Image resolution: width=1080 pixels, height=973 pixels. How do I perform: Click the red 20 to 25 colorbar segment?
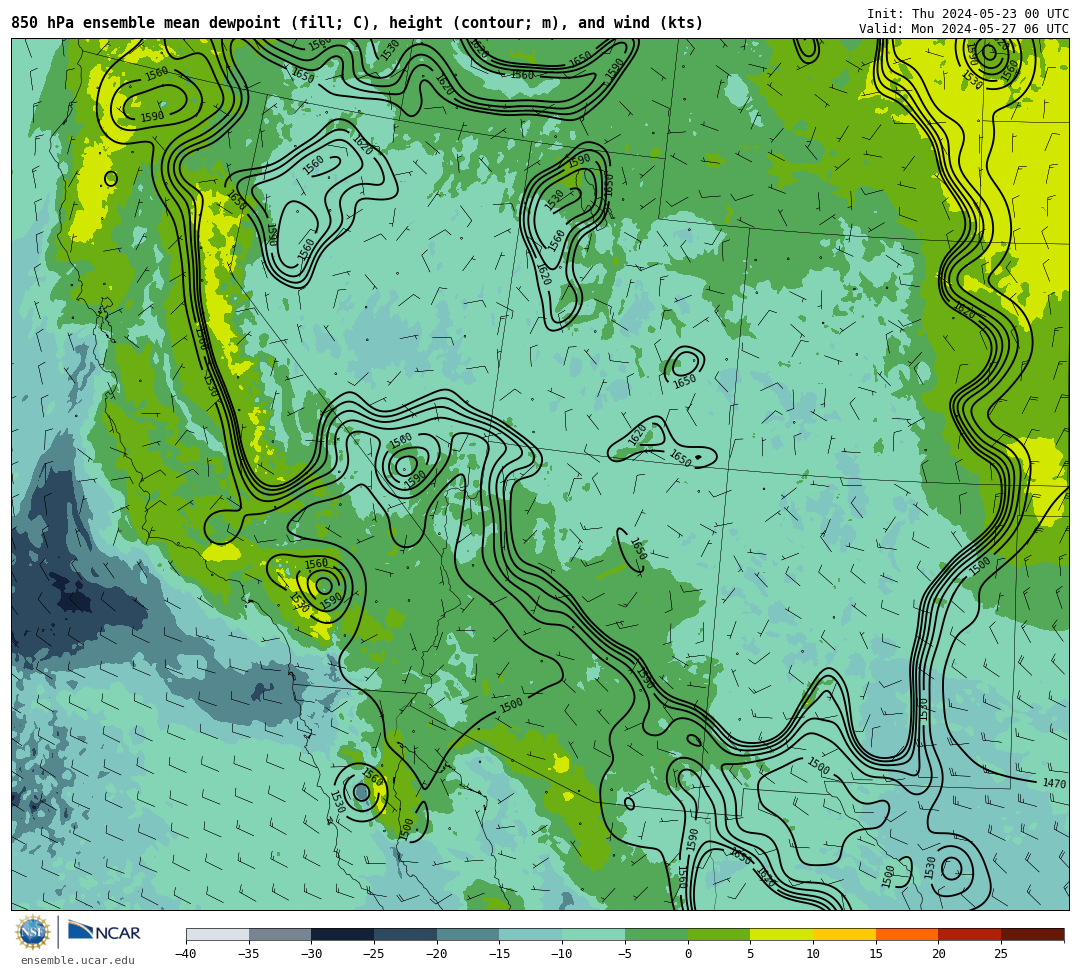coord(969,934)
